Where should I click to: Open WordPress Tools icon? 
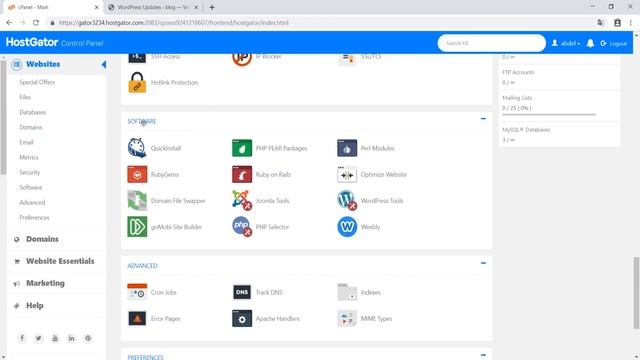[347, 200]
